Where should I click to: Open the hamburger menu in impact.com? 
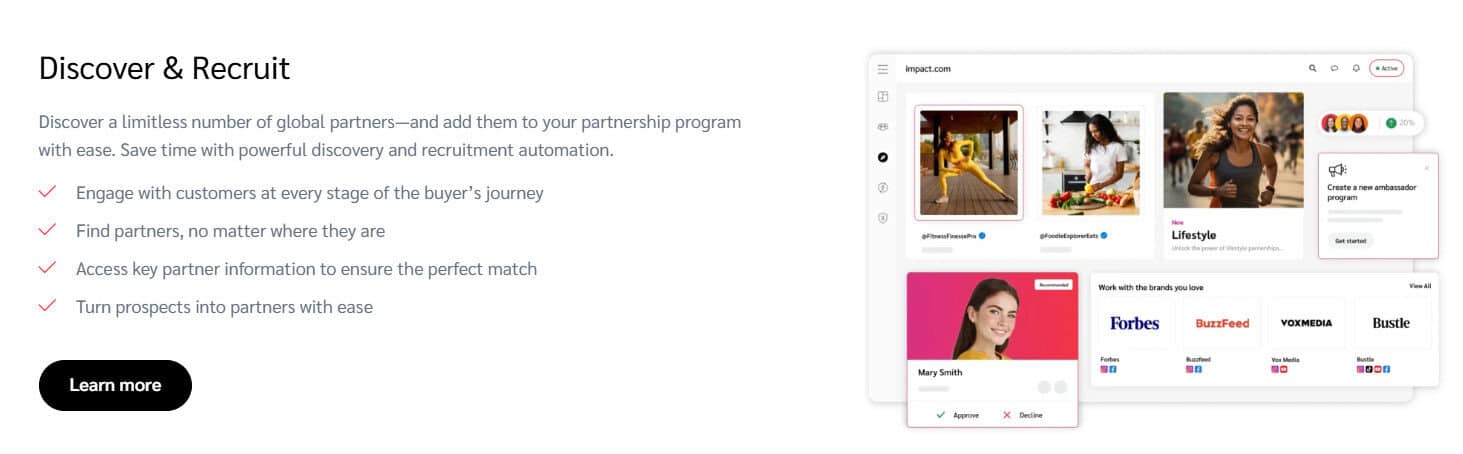(883, 69)
